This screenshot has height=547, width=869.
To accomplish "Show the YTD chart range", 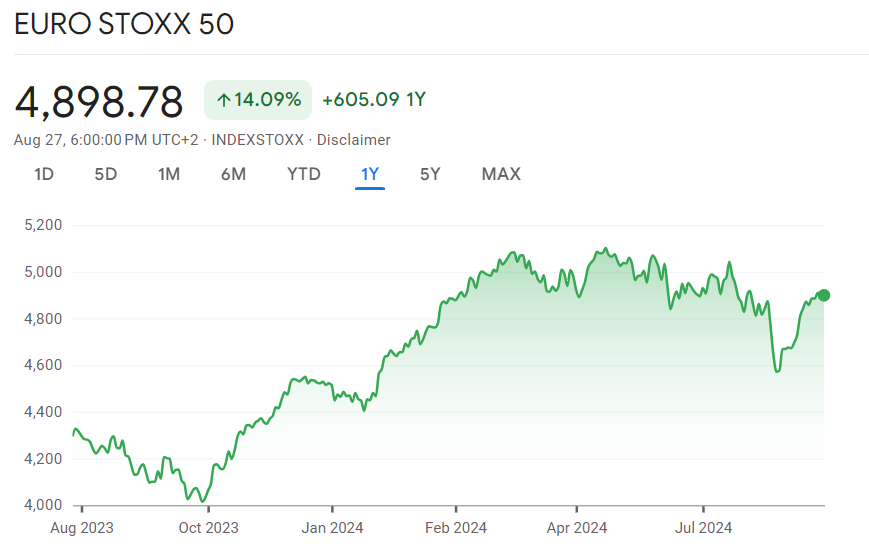I will 304,174.
